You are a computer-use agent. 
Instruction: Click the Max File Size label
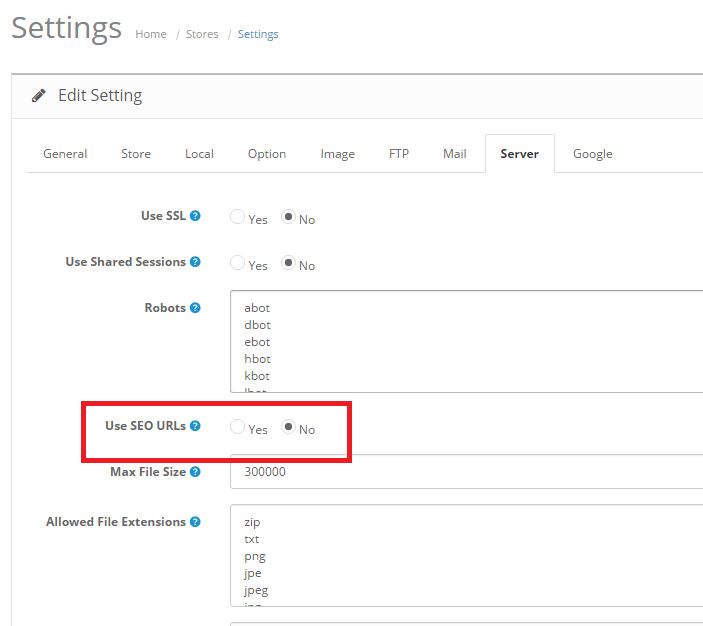[x=148, y=472]
